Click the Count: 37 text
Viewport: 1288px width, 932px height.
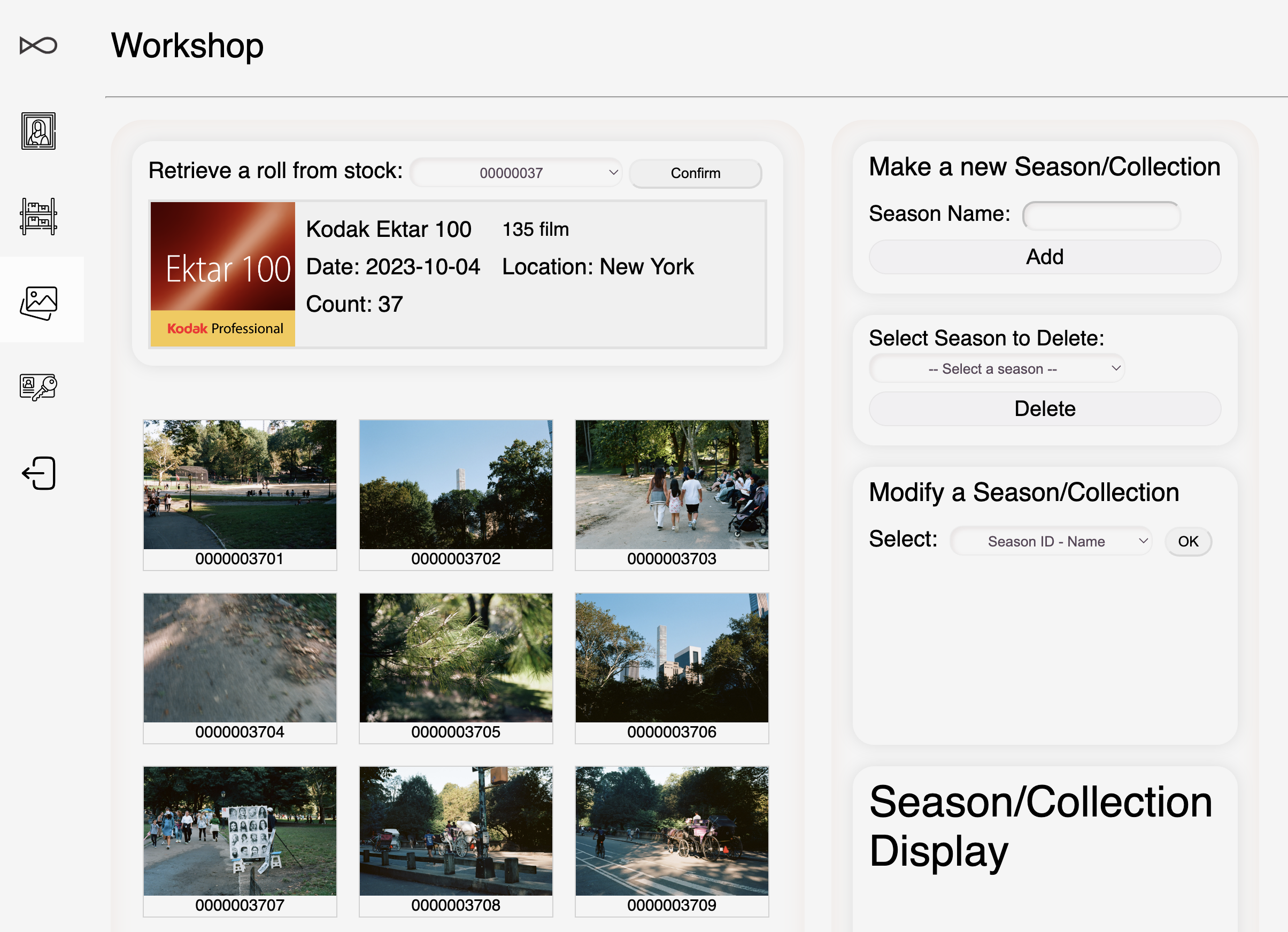354,304
